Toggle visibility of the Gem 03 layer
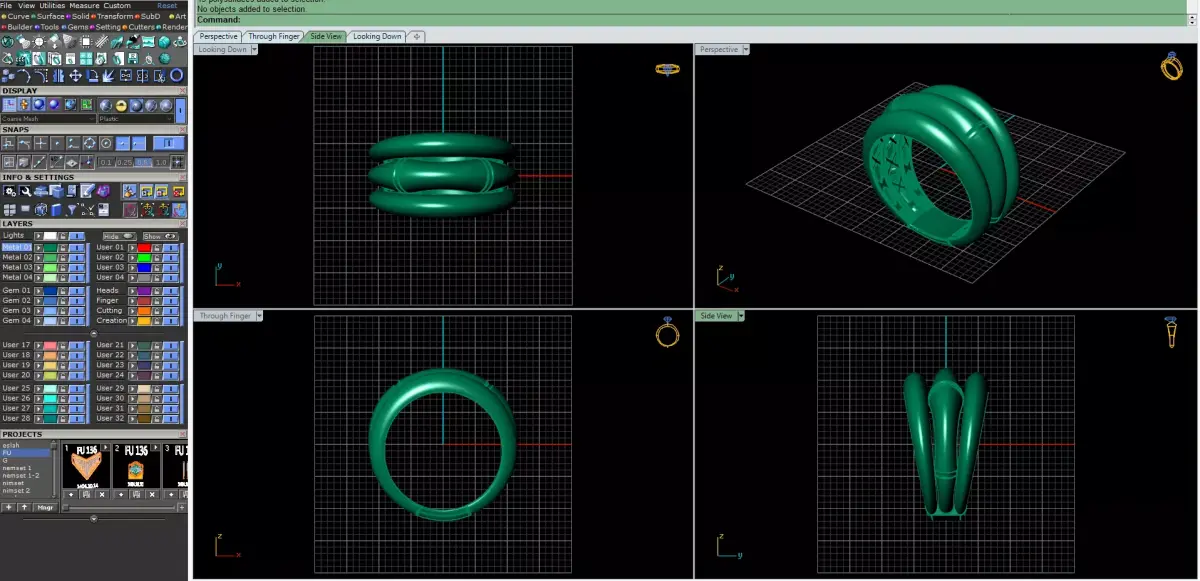Image resolution: width=1200 pixels, height=581 pixels. pyautogui.click(x=76, y=310)
